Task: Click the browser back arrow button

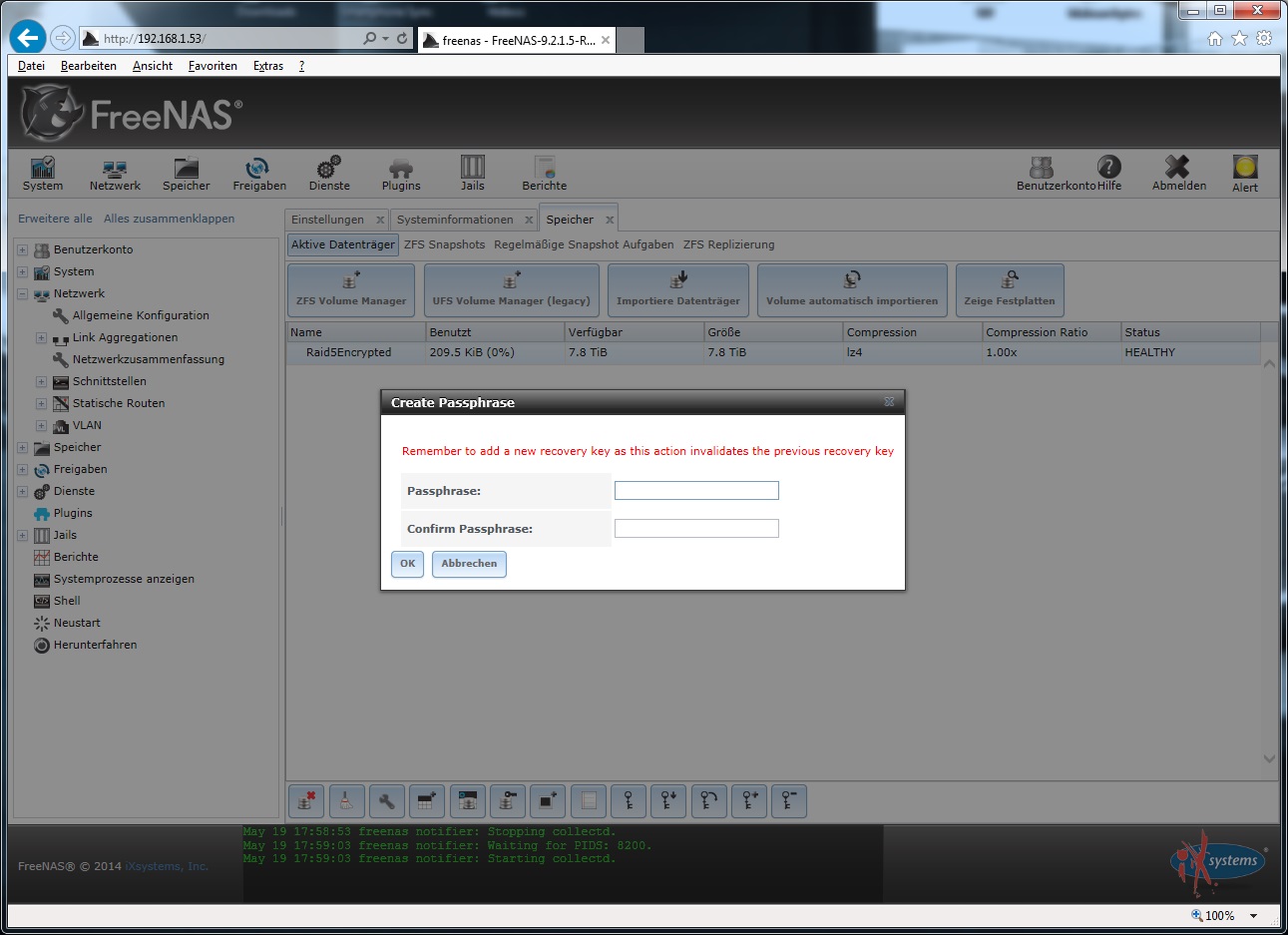Action: pos(27,38)
